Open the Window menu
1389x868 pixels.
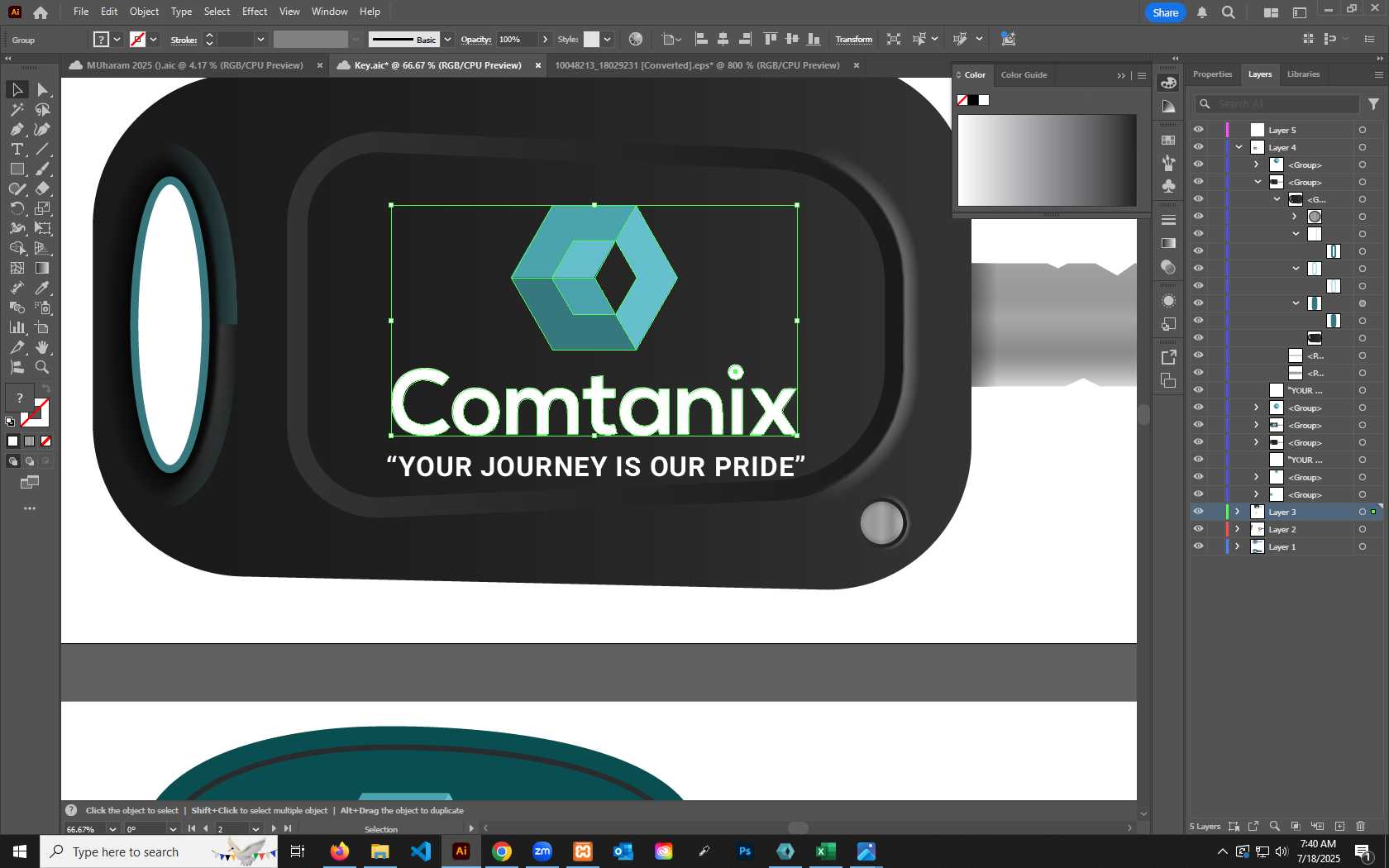click(x=329, y=12)
